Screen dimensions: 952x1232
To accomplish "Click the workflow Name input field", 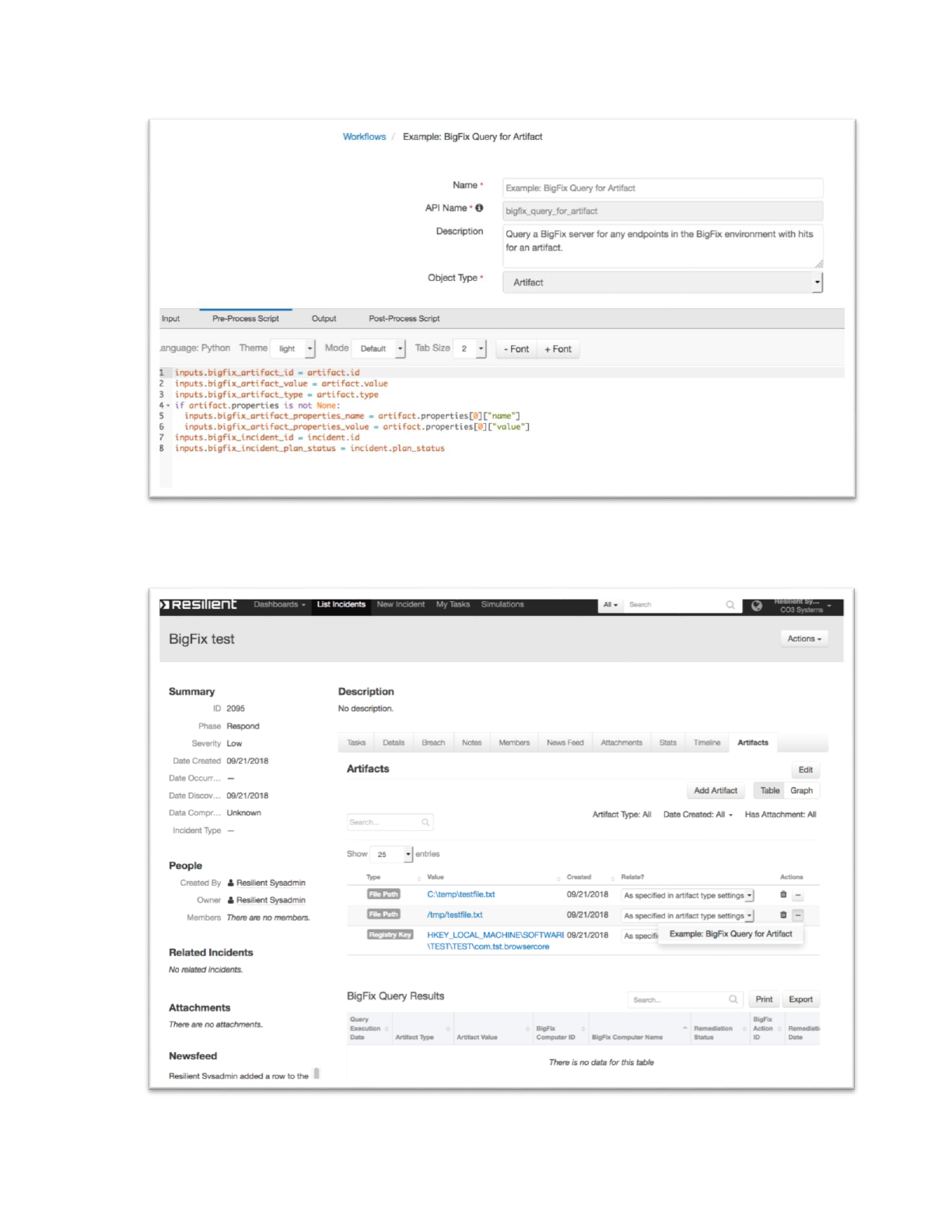I will pyautogui.click(x=663, y=188).
